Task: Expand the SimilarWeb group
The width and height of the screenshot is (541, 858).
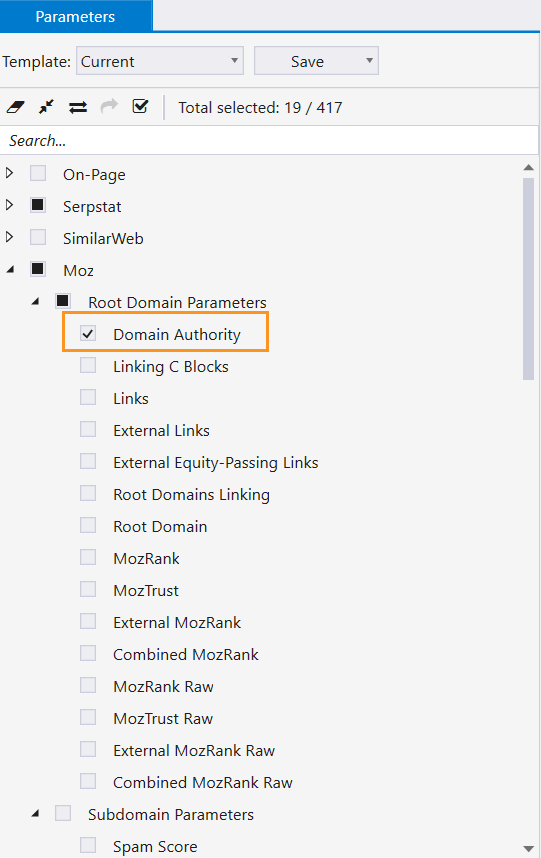Action: click(9, 237)
